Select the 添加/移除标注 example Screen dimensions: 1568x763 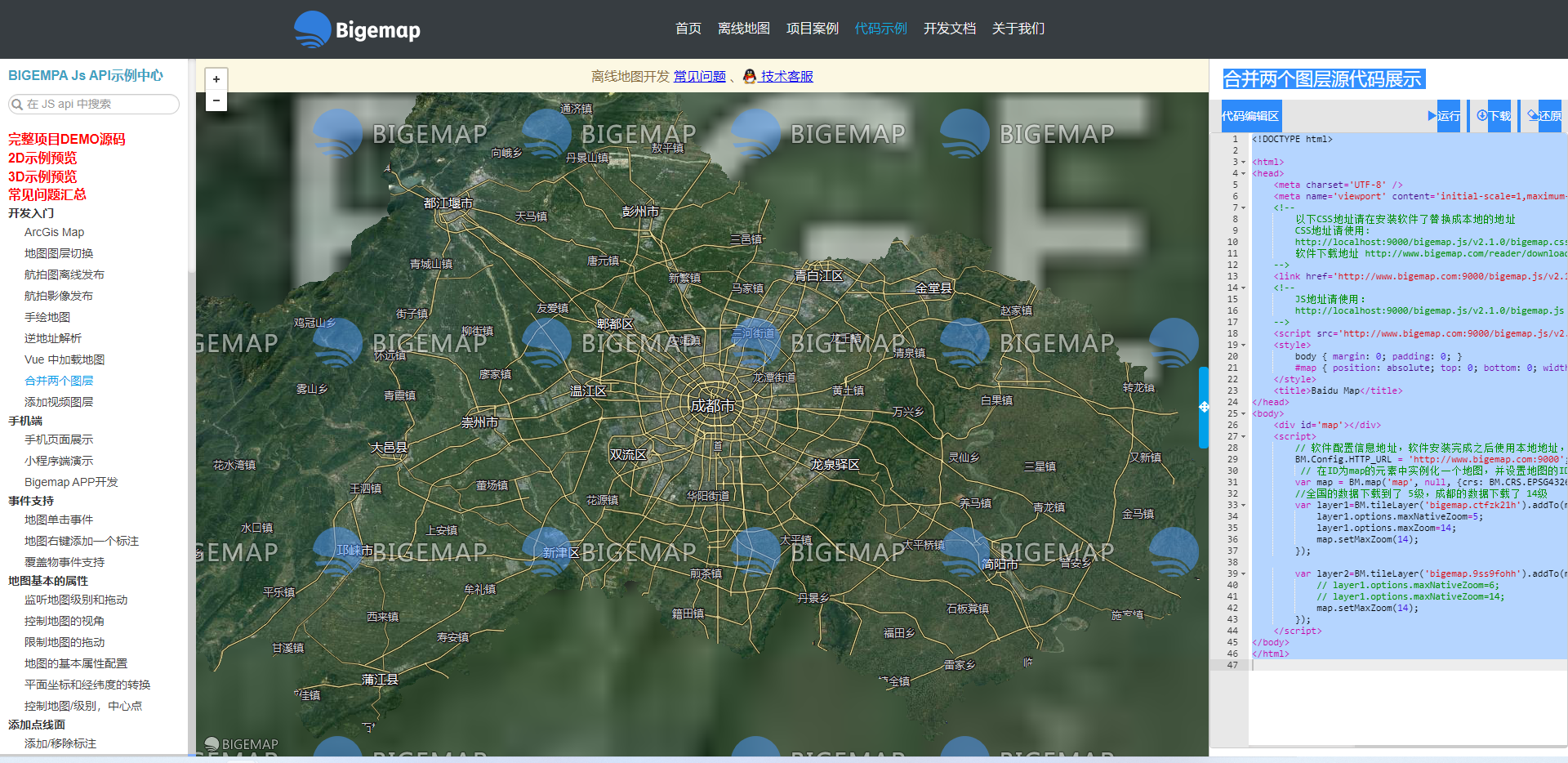pos(60,743)
